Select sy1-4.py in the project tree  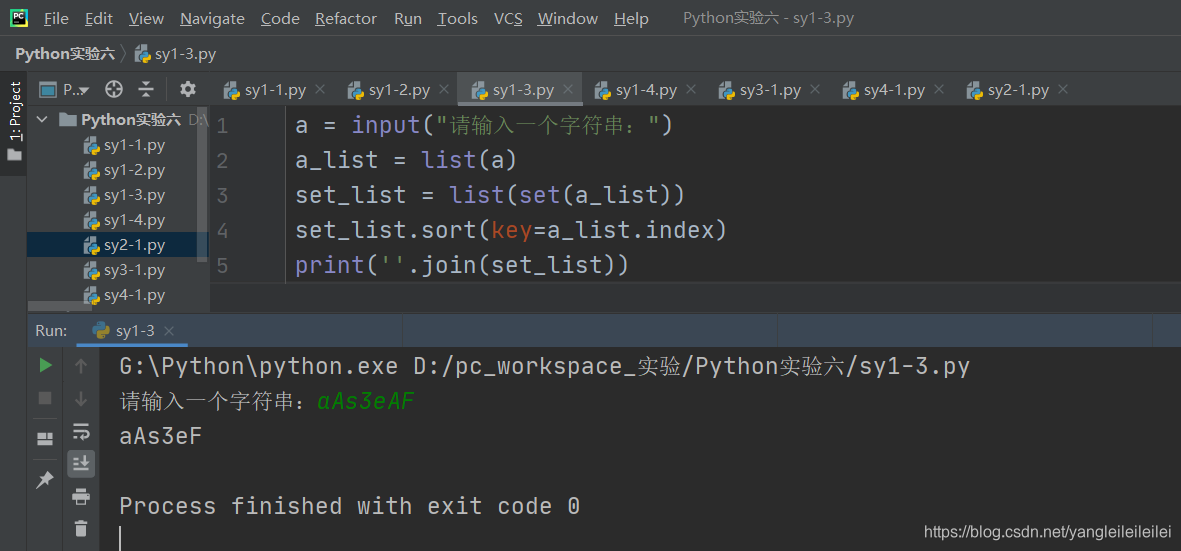coord(124,220)
